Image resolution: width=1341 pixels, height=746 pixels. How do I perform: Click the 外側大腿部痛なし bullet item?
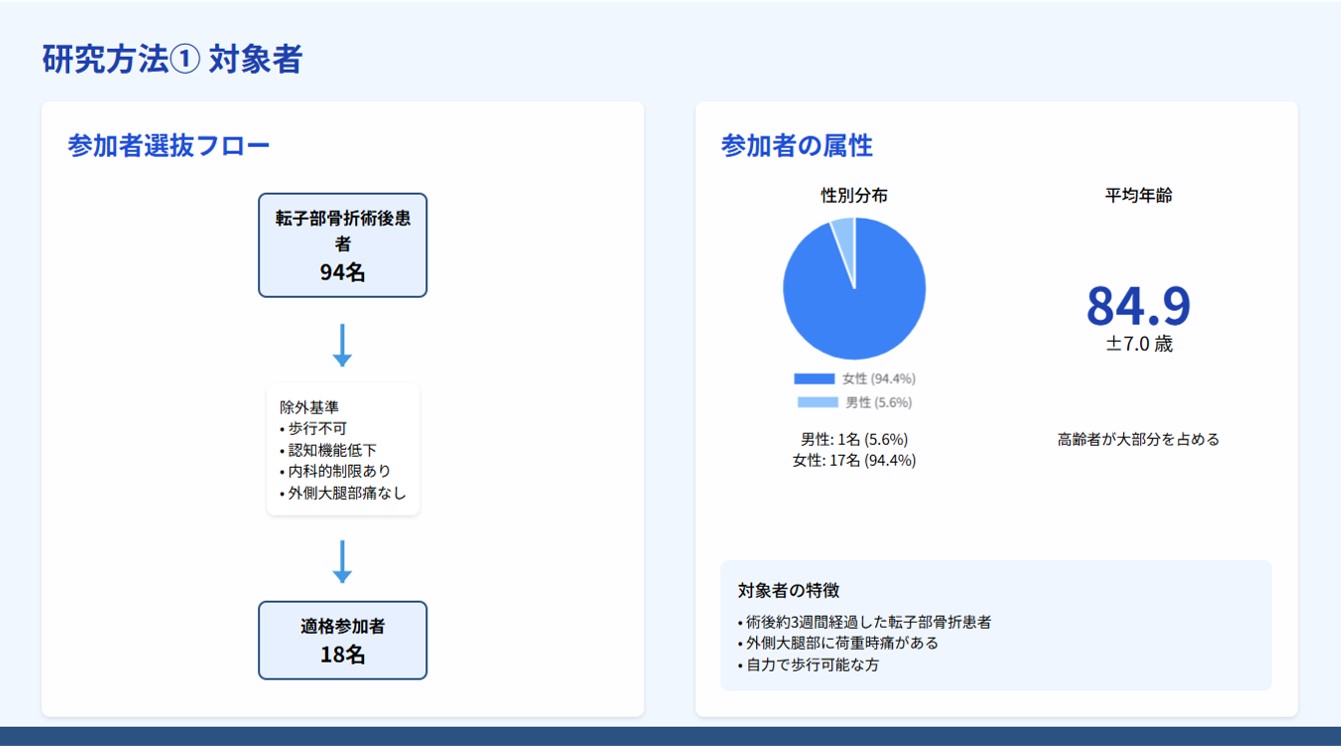346,493
